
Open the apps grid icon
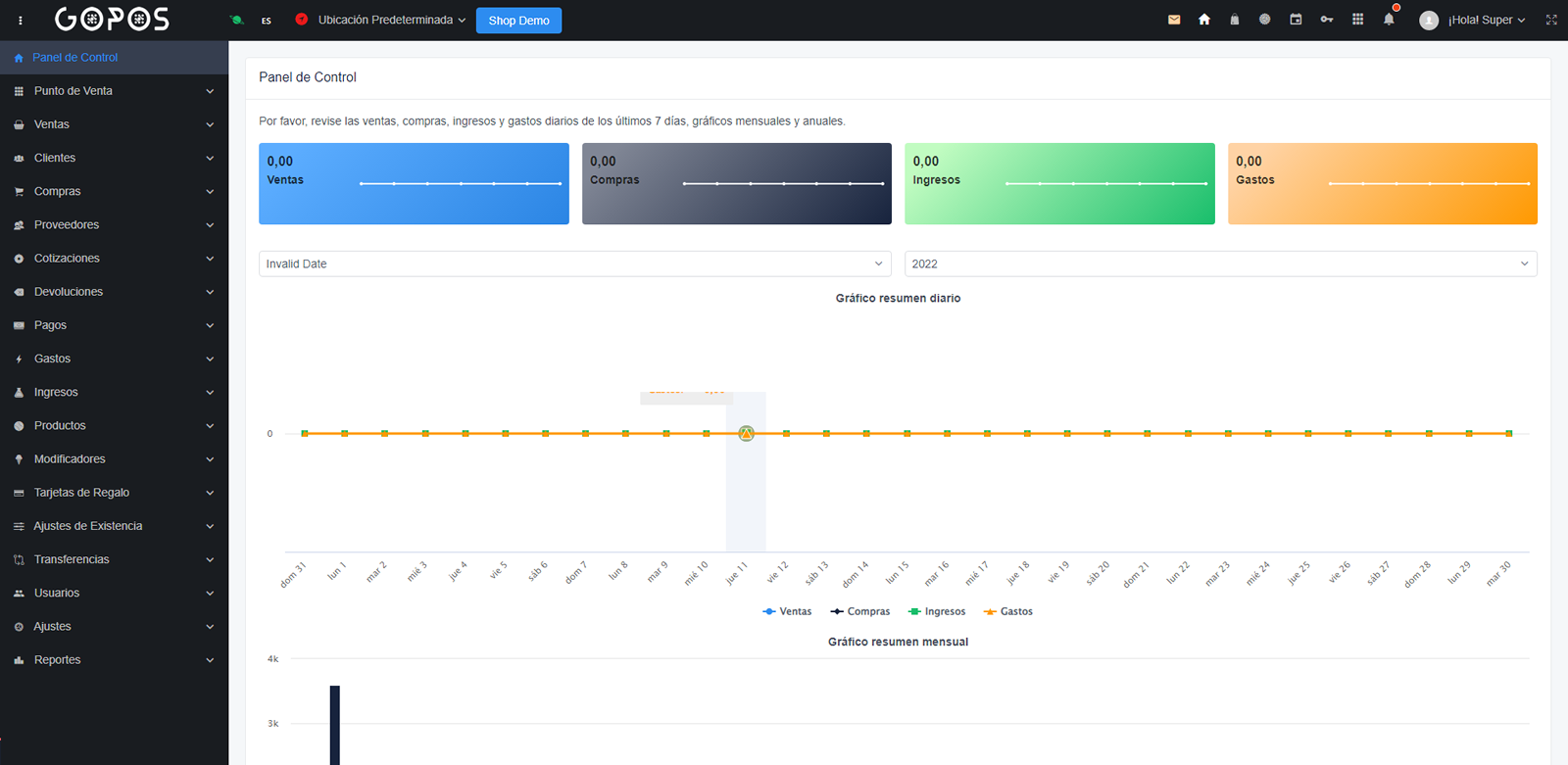click(x=1357, y=20)
